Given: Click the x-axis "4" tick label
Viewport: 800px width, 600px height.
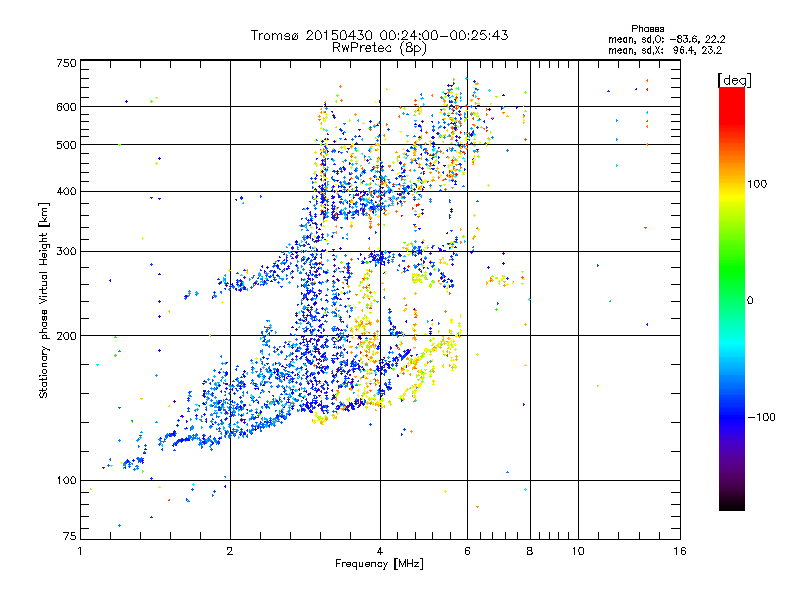Looking at the screenshot, I should point(380,551).
